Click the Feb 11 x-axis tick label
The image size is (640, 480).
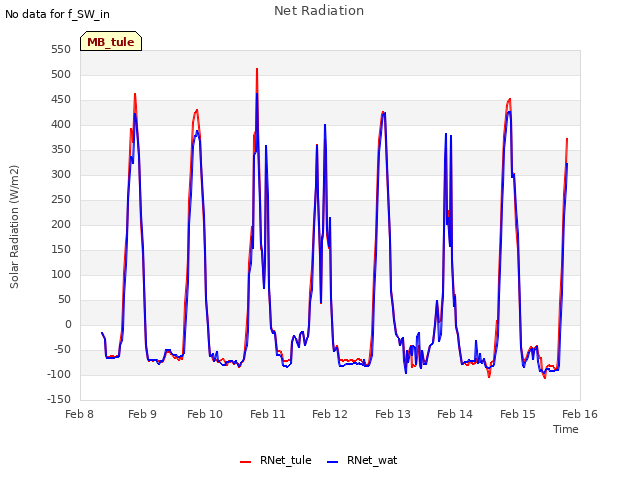click(268, 414)
